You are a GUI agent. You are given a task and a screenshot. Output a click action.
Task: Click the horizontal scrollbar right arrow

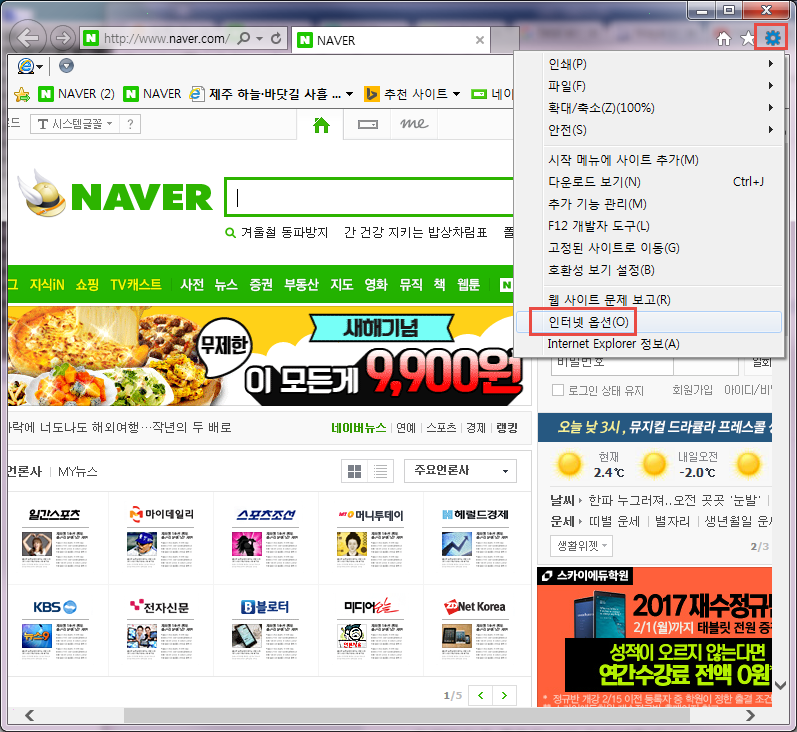pos(750,715)
